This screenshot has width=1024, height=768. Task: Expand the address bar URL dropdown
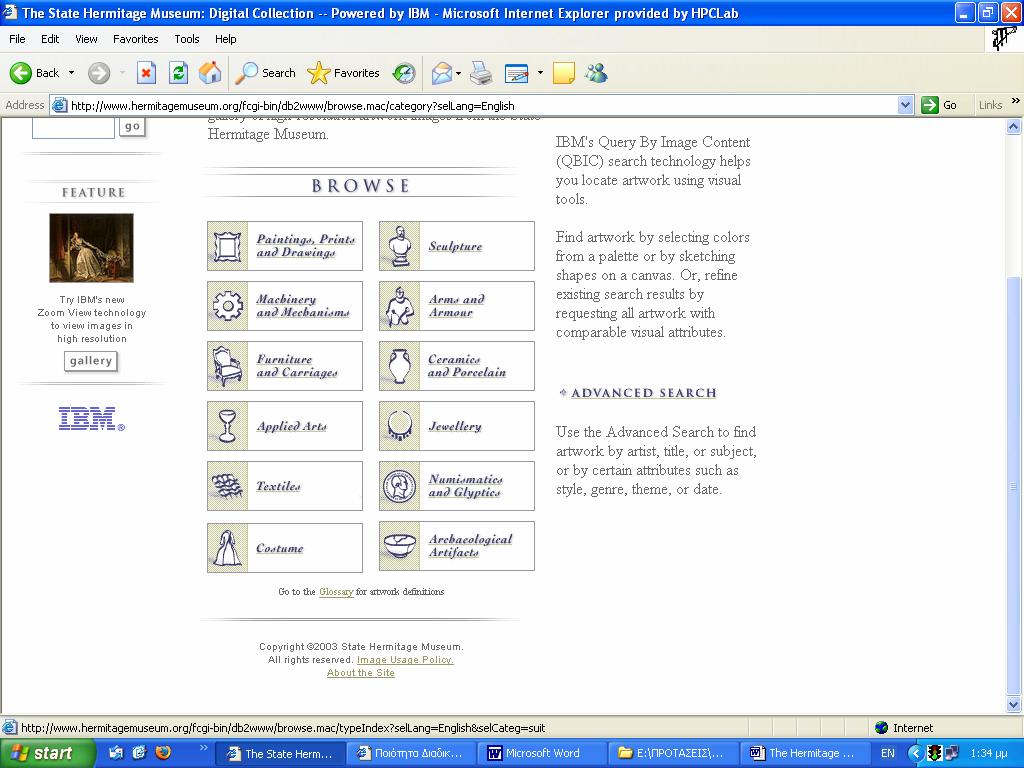905,105
